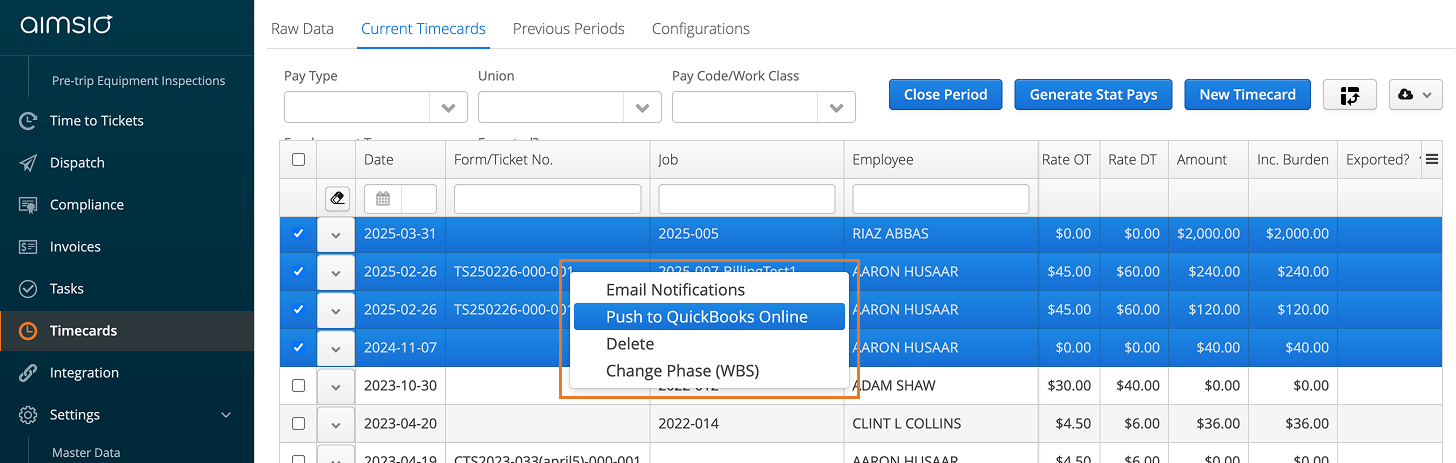Choose Delete from the context menu
This screenshot has height=463, width=1456.
(709, 344)
